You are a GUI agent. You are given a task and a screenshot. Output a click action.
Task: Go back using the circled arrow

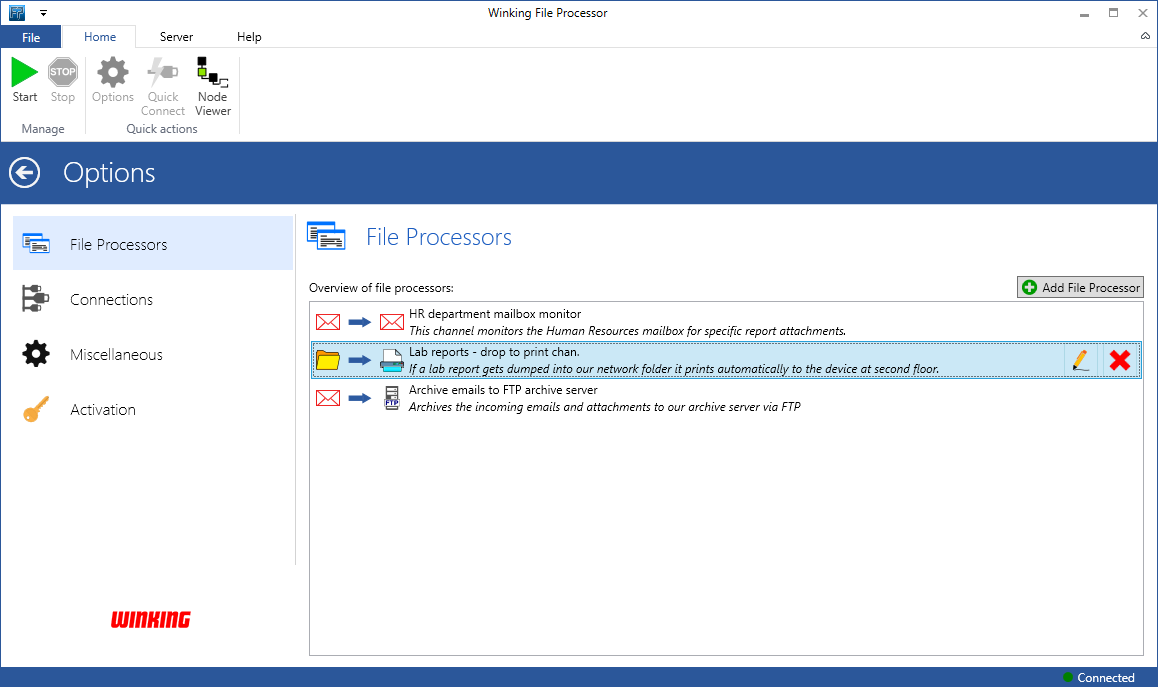coord(24,173)
